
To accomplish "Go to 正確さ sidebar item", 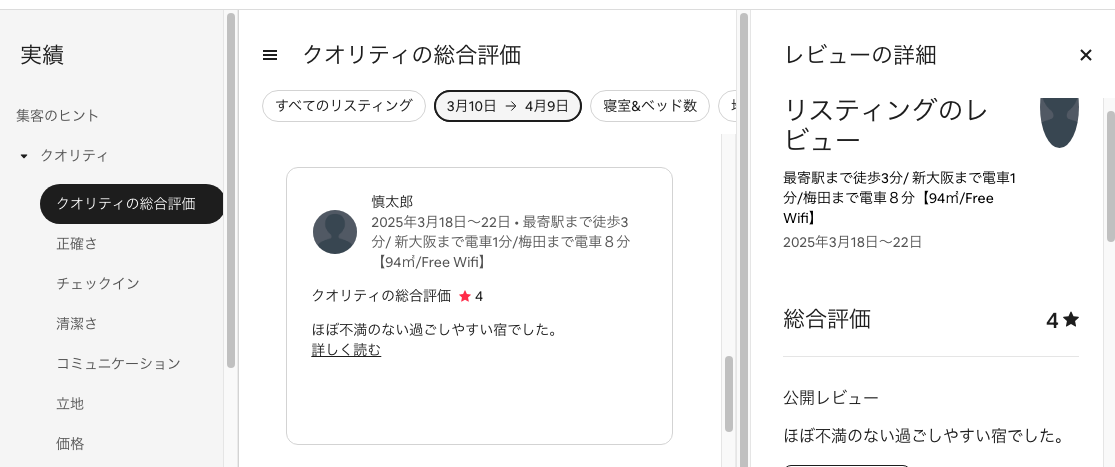I will coord(77,244).
